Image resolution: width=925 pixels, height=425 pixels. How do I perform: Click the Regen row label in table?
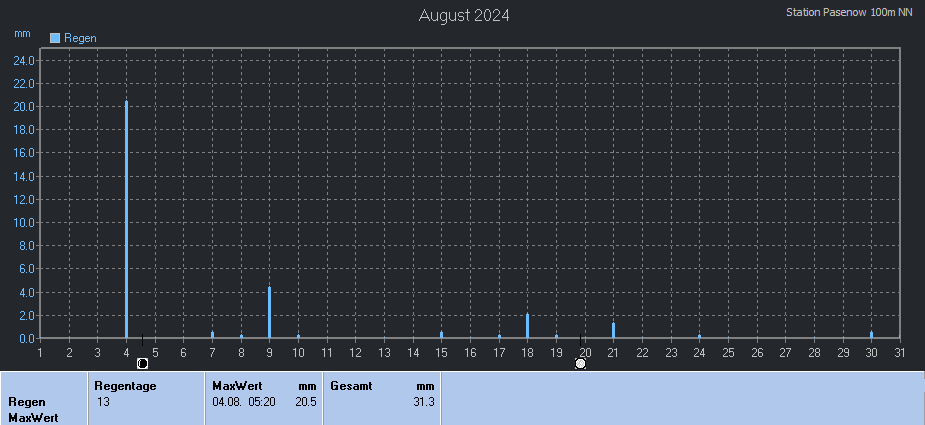(x=26, y=403)
